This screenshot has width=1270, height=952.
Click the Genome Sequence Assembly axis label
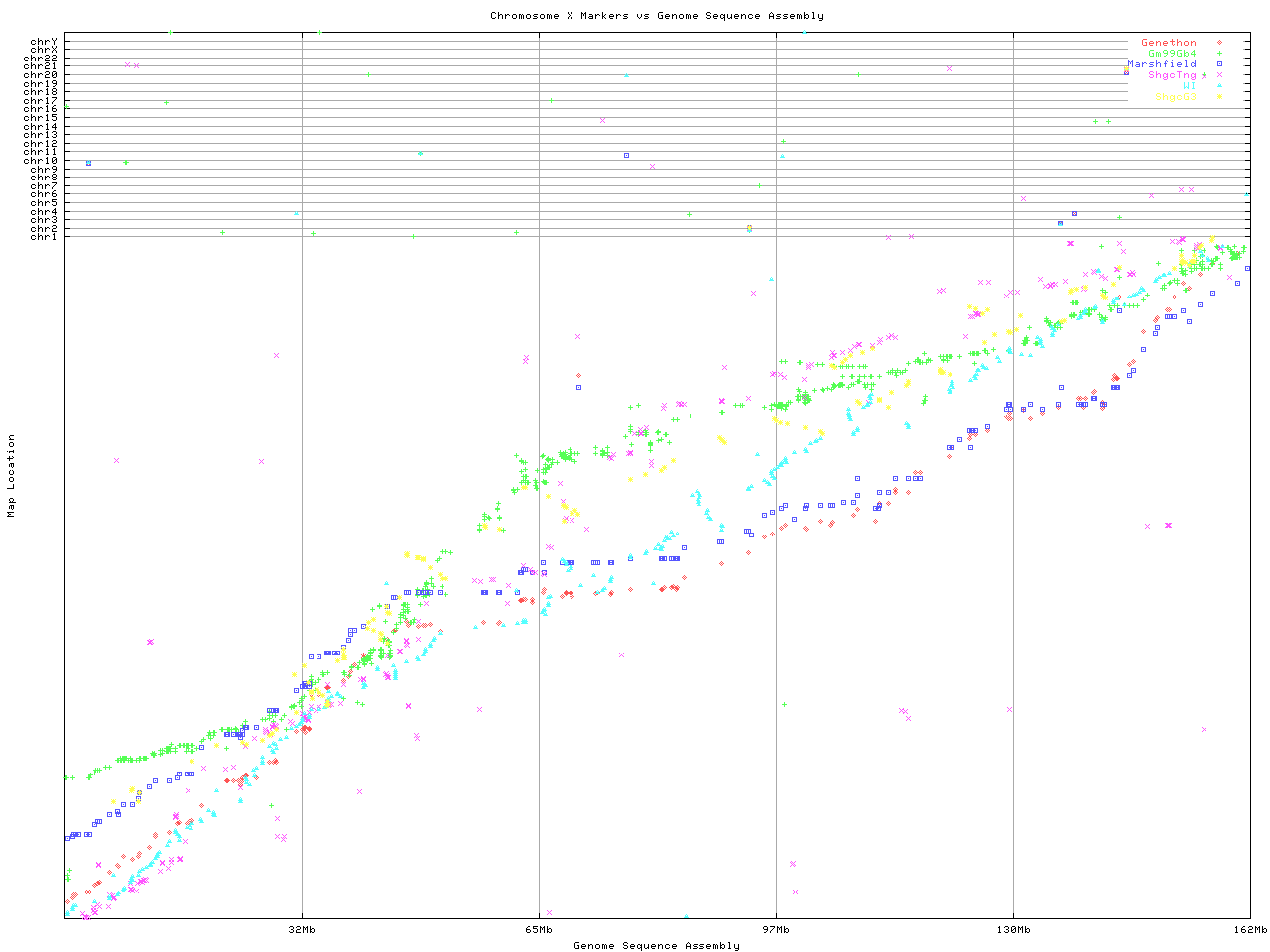[x=656, y=946]
